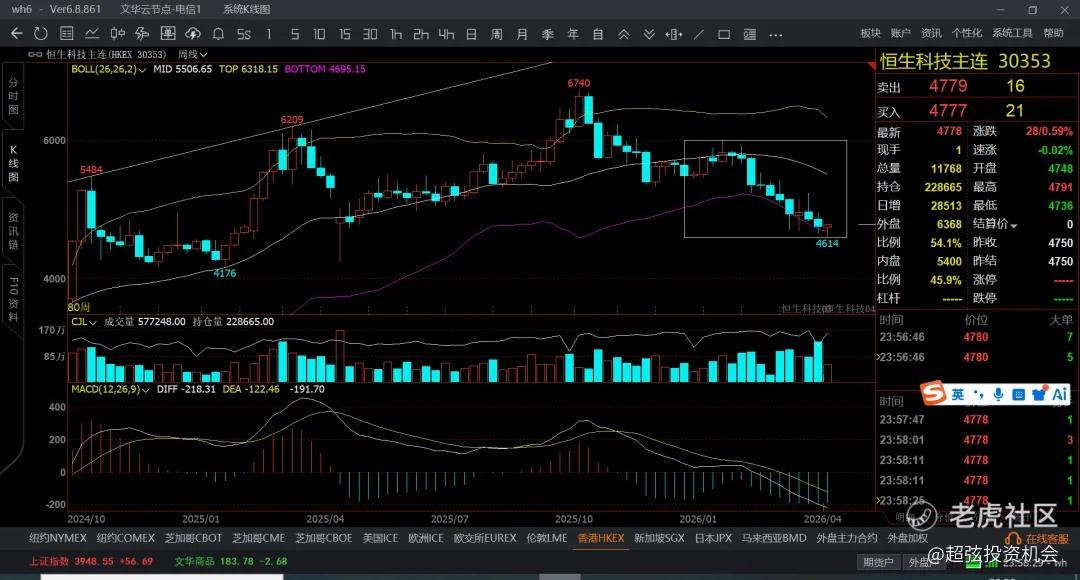The height and width of the screenshot is (580, 1080).
Task: Switch to 日 daily period
Action: (471, 34)
